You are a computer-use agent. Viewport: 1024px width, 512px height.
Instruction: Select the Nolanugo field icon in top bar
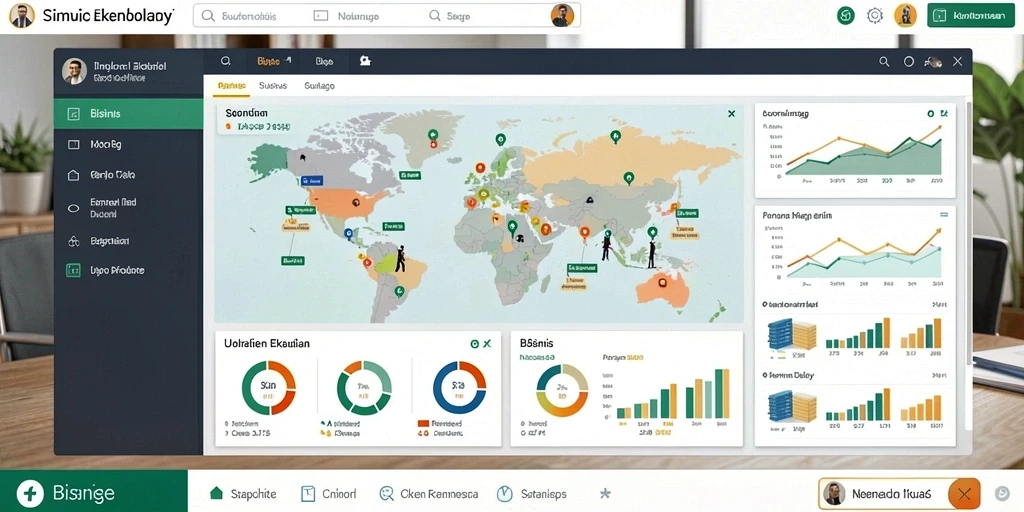[321, 16]
